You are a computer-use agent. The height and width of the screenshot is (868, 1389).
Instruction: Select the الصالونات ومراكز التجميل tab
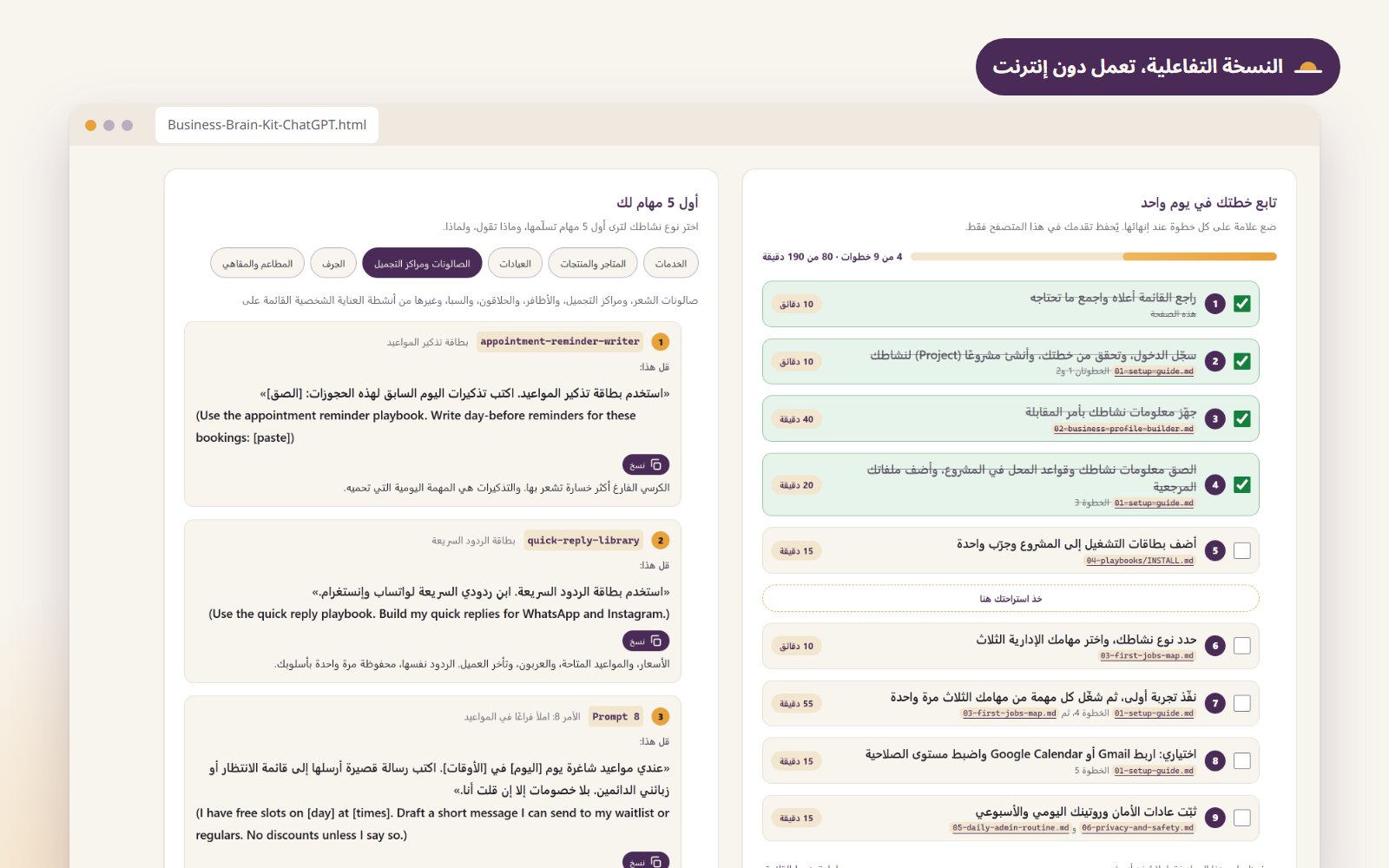tap(422, 263)
